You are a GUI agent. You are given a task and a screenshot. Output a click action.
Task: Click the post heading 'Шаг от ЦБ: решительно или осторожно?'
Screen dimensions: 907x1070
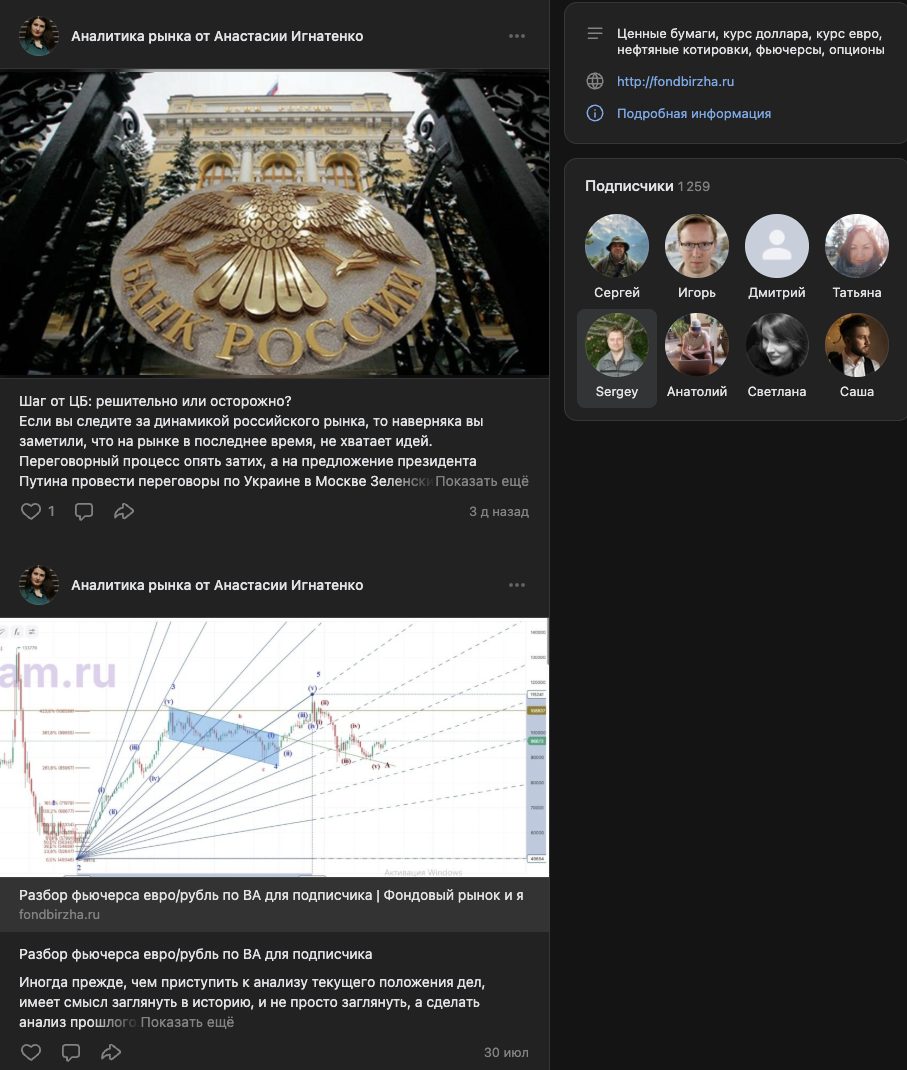[x=155, y=401]
